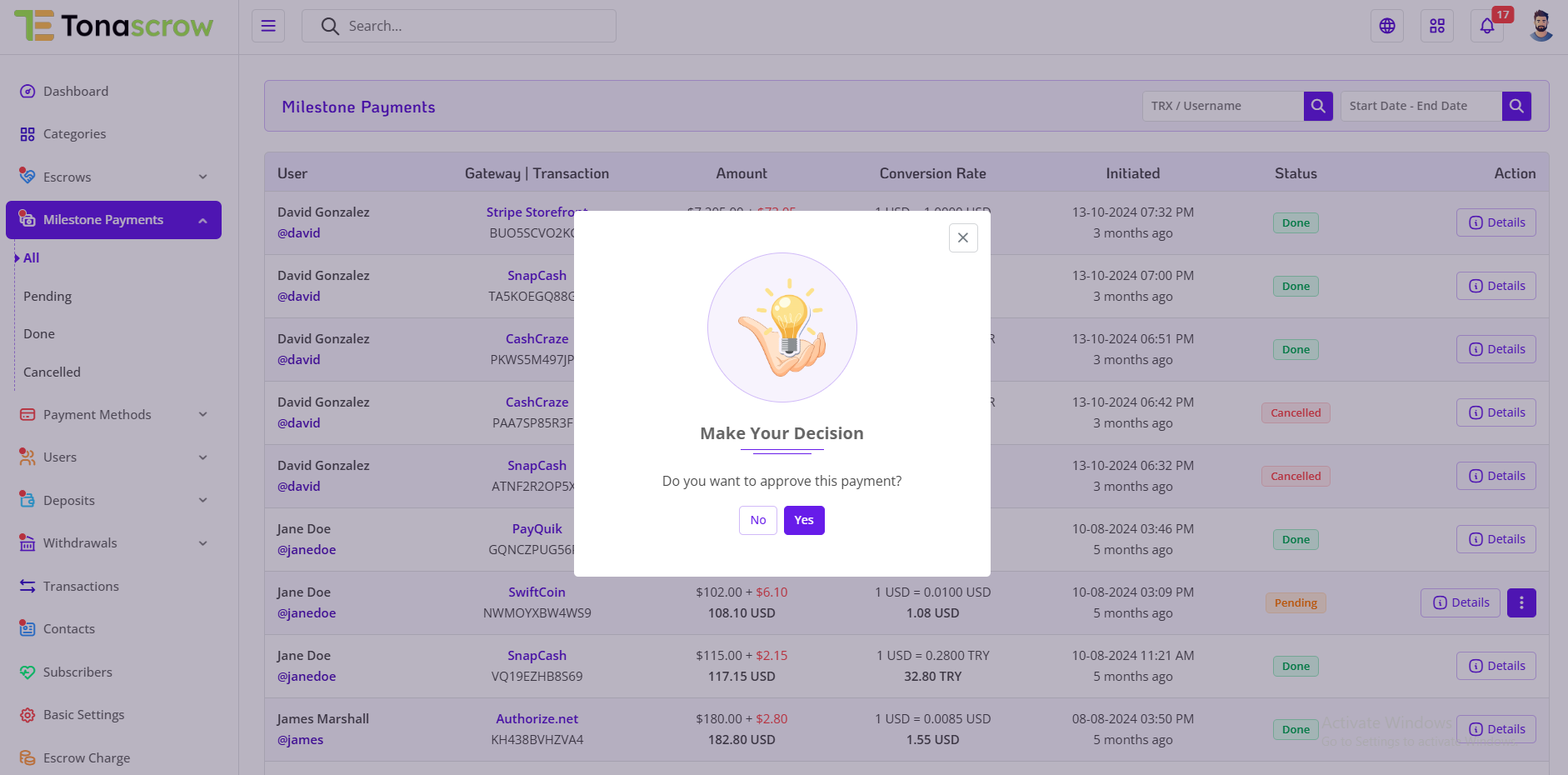Close the decision dialog with X
The width and height of the screenshot is (1568, 775).
coord(963,237)
